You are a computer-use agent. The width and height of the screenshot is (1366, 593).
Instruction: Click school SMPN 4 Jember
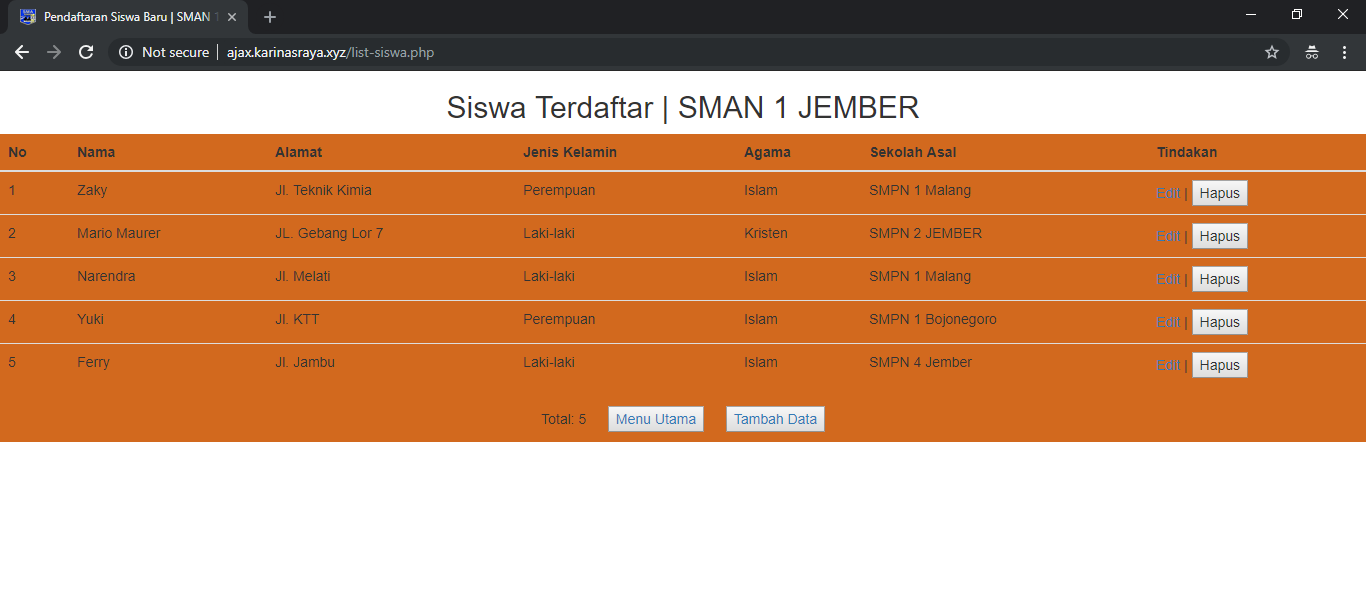click(x=920, y=362)
